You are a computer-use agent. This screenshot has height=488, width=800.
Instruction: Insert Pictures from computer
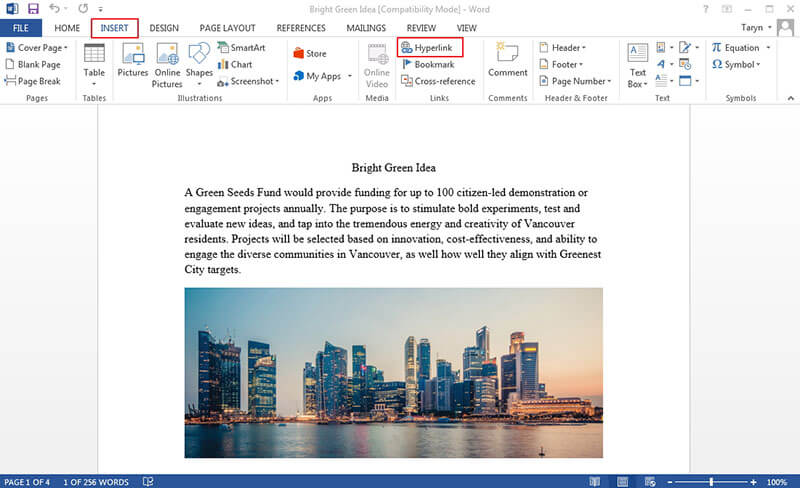pyautogui.click(x=133, y=60)
